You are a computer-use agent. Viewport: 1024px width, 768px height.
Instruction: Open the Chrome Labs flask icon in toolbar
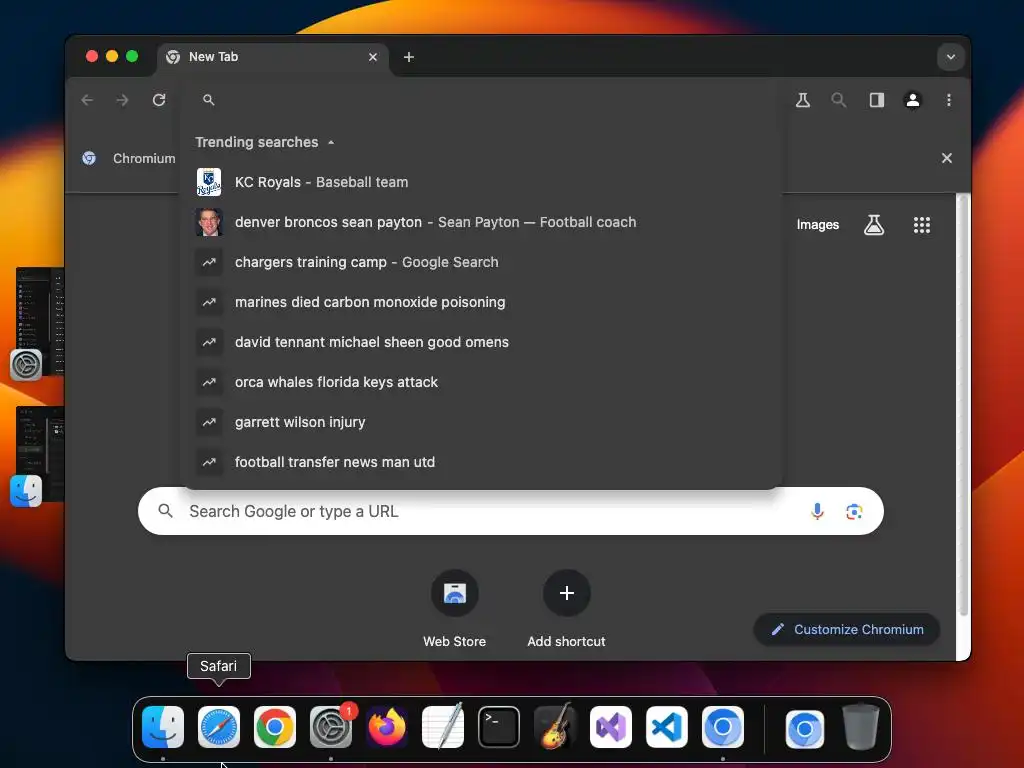pyautogui.click(x=803, y=100)
